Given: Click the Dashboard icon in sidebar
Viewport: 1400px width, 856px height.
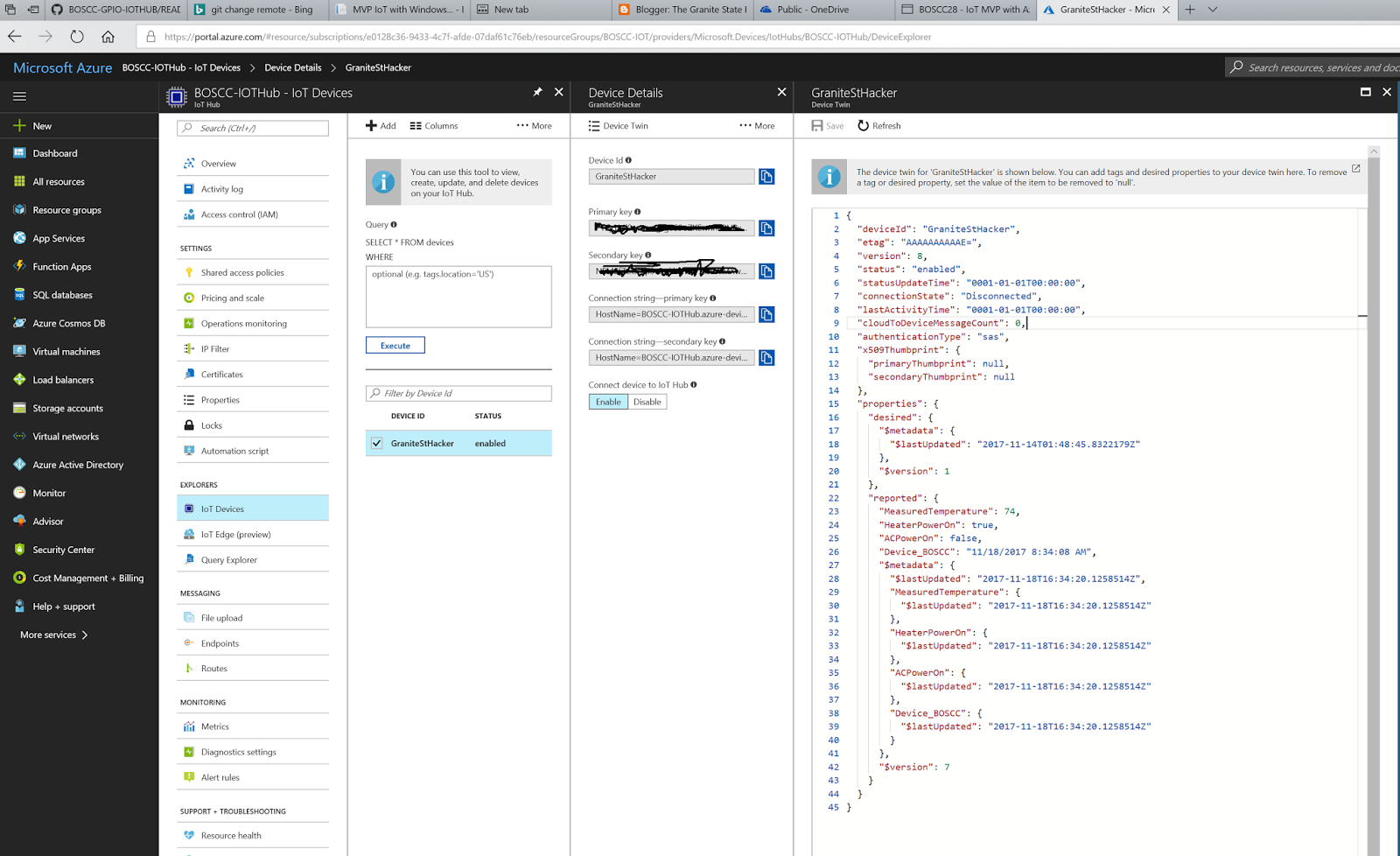Looking at the screenshot, I should click(19, 153).
